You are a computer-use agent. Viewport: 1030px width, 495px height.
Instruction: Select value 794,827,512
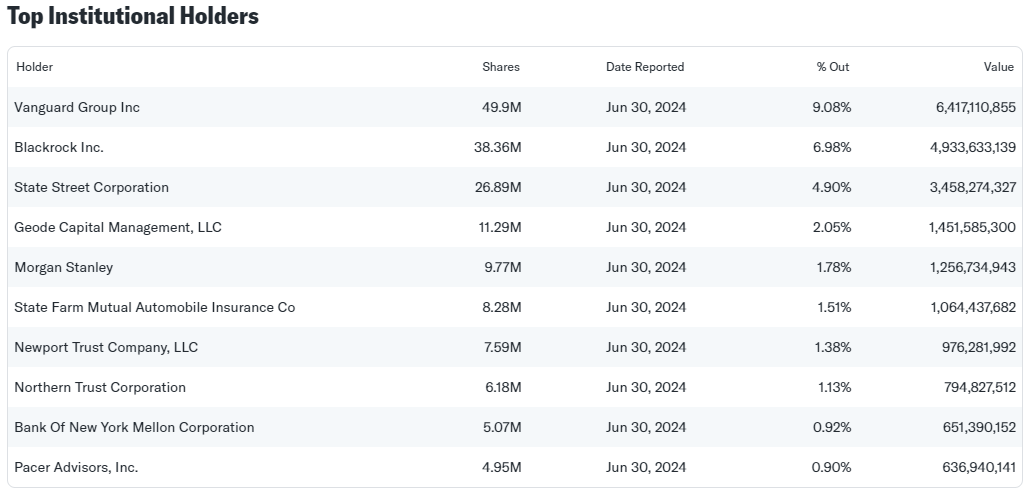click(979, 387)
